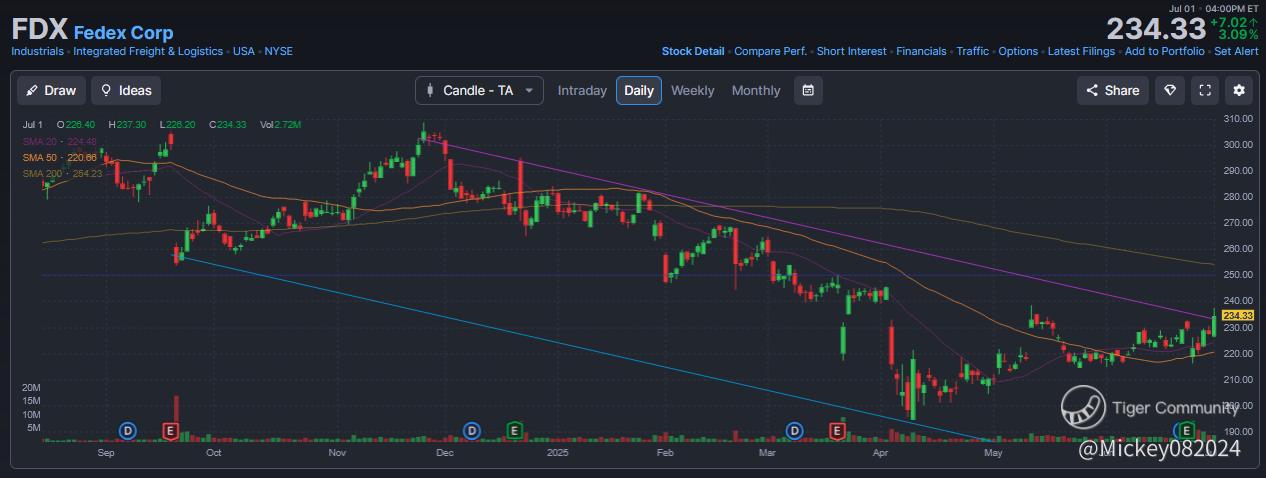Screen dimensions: 1266x478
Task: Add FDX to Portfolio
Action: (x=1165, y=51)
